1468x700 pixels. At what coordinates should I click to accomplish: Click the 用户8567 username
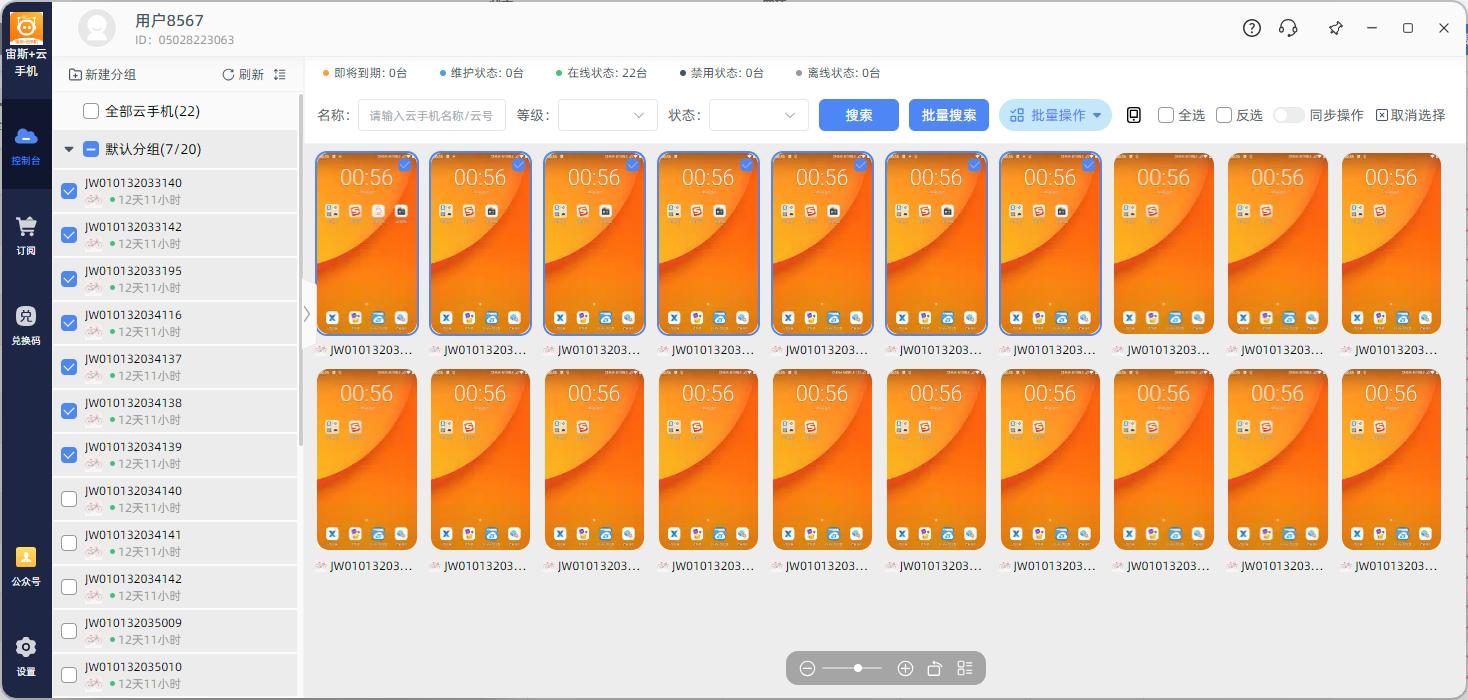pyautogui.click(x=170, y=20)
